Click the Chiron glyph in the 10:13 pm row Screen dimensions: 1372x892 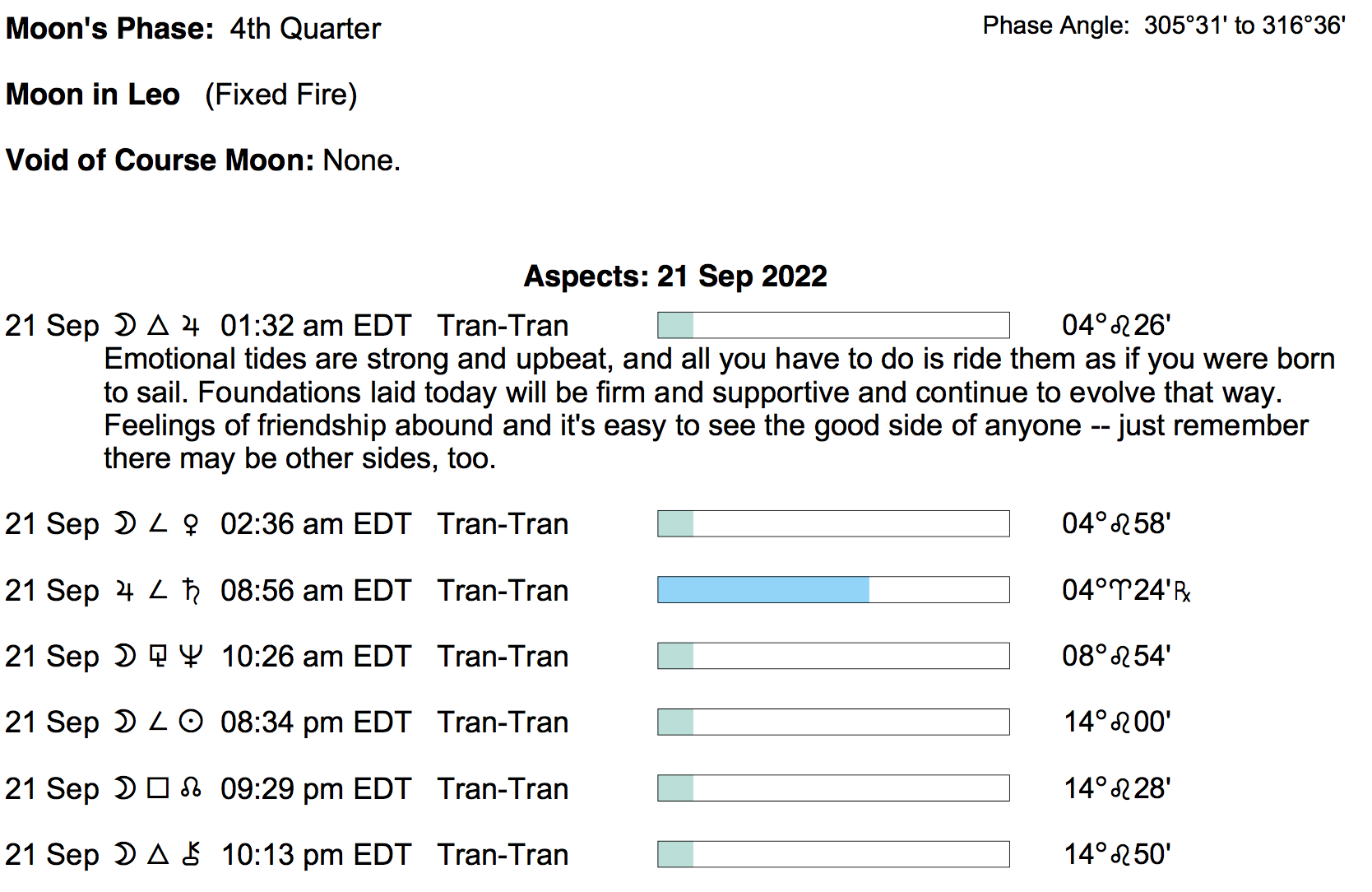coord(191,854)
